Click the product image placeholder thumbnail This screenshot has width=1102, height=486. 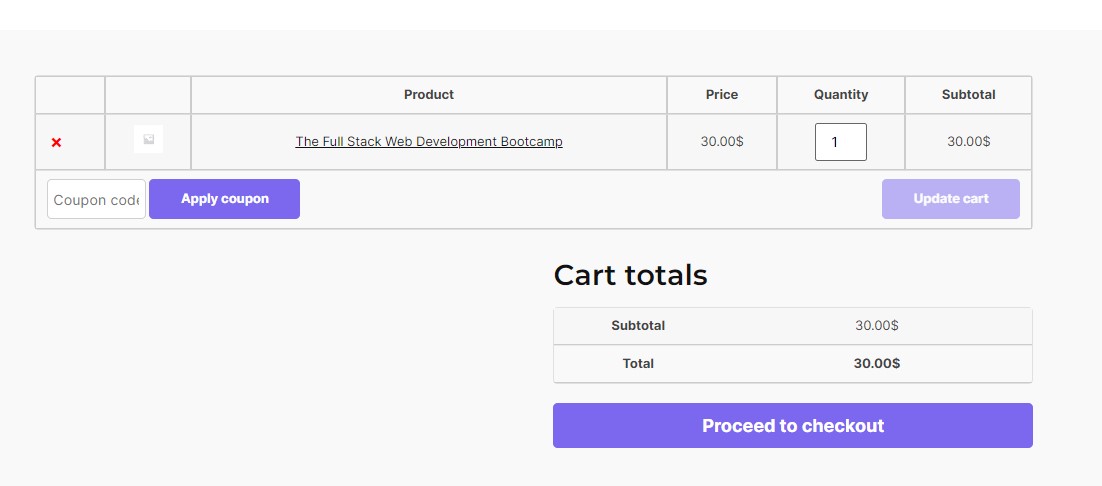click(x=148, y=140)
